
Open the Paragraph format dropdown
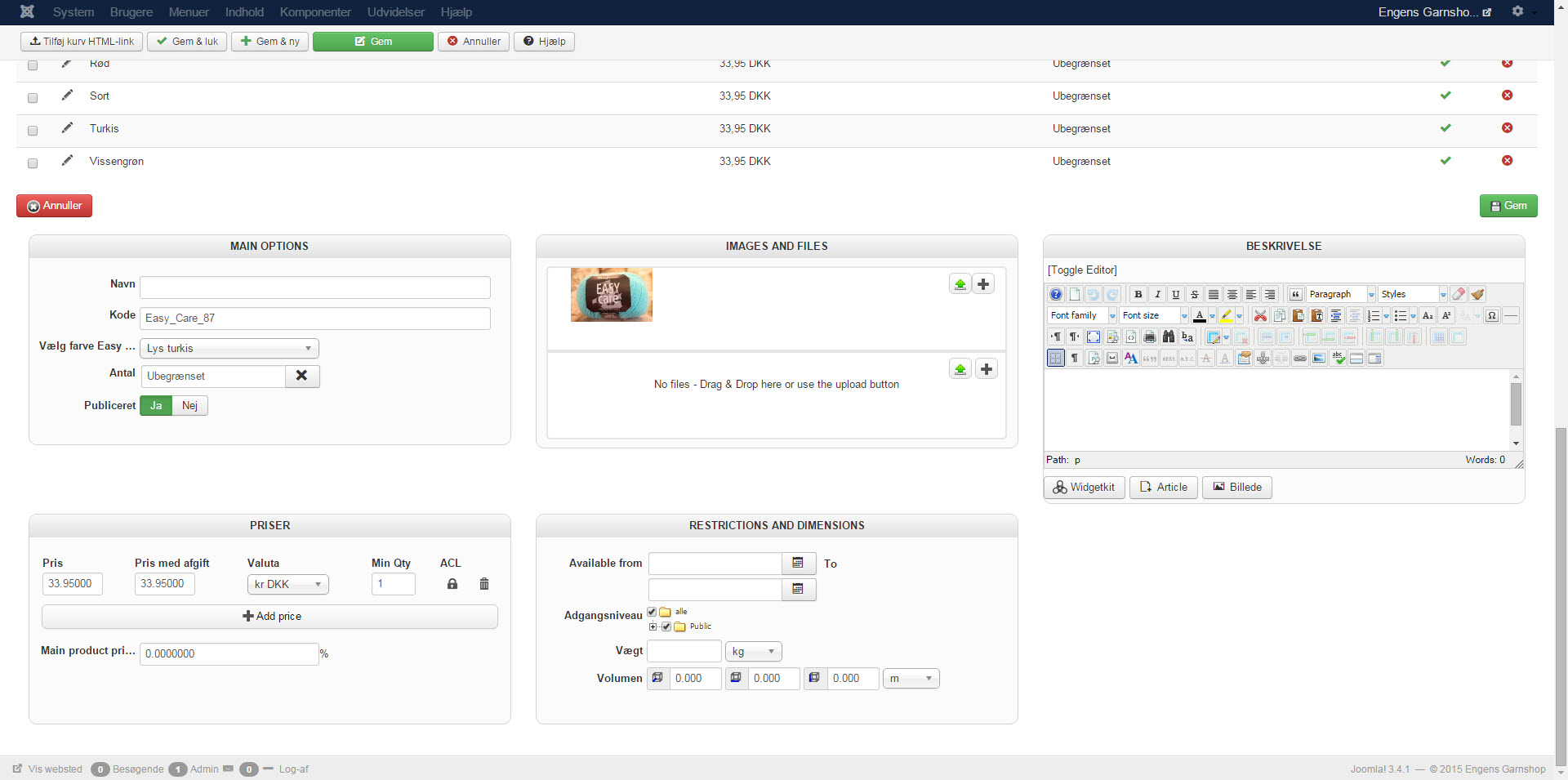click(1342, 294)
